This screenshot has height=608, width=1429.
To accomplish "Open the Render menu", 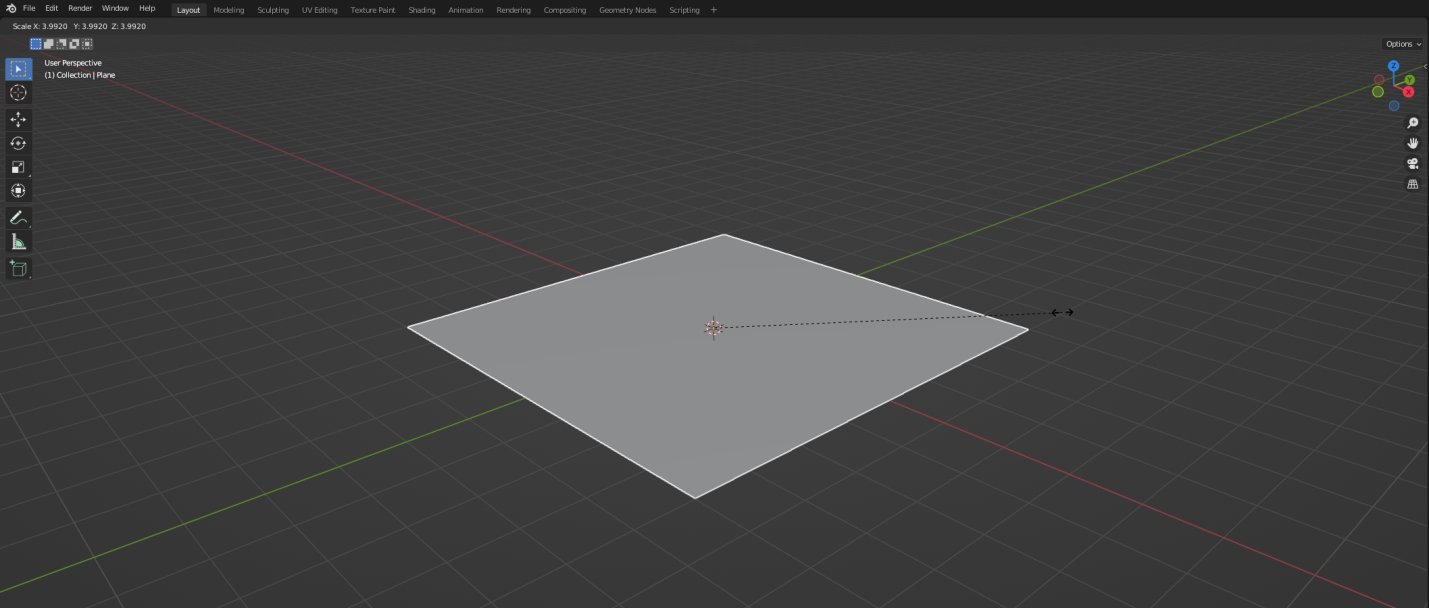I will [x=80, y=9].
